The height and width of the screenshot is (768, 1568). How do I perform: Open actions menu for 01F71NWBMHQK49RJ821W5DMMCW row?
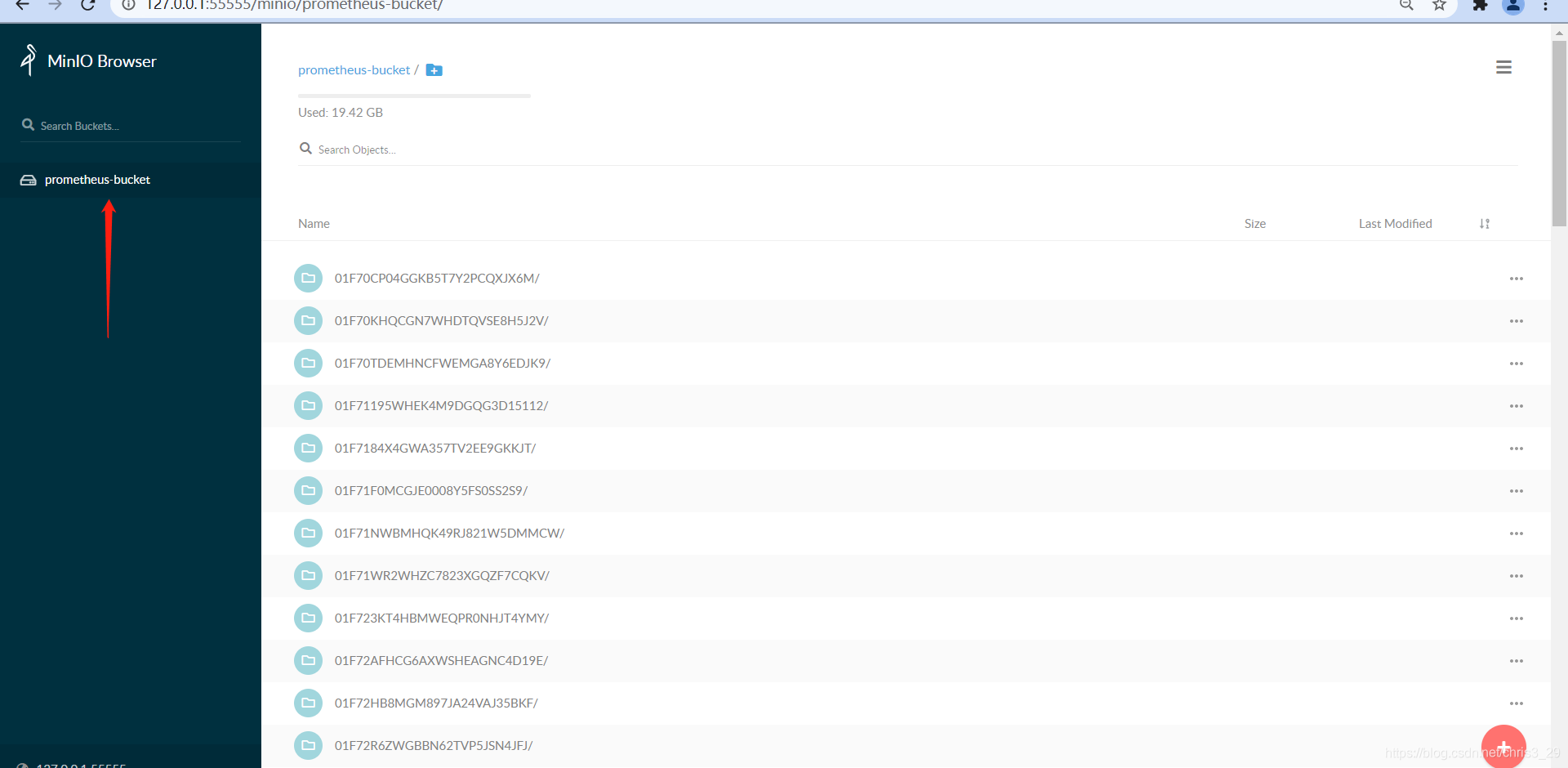(x=1517, y=534)
